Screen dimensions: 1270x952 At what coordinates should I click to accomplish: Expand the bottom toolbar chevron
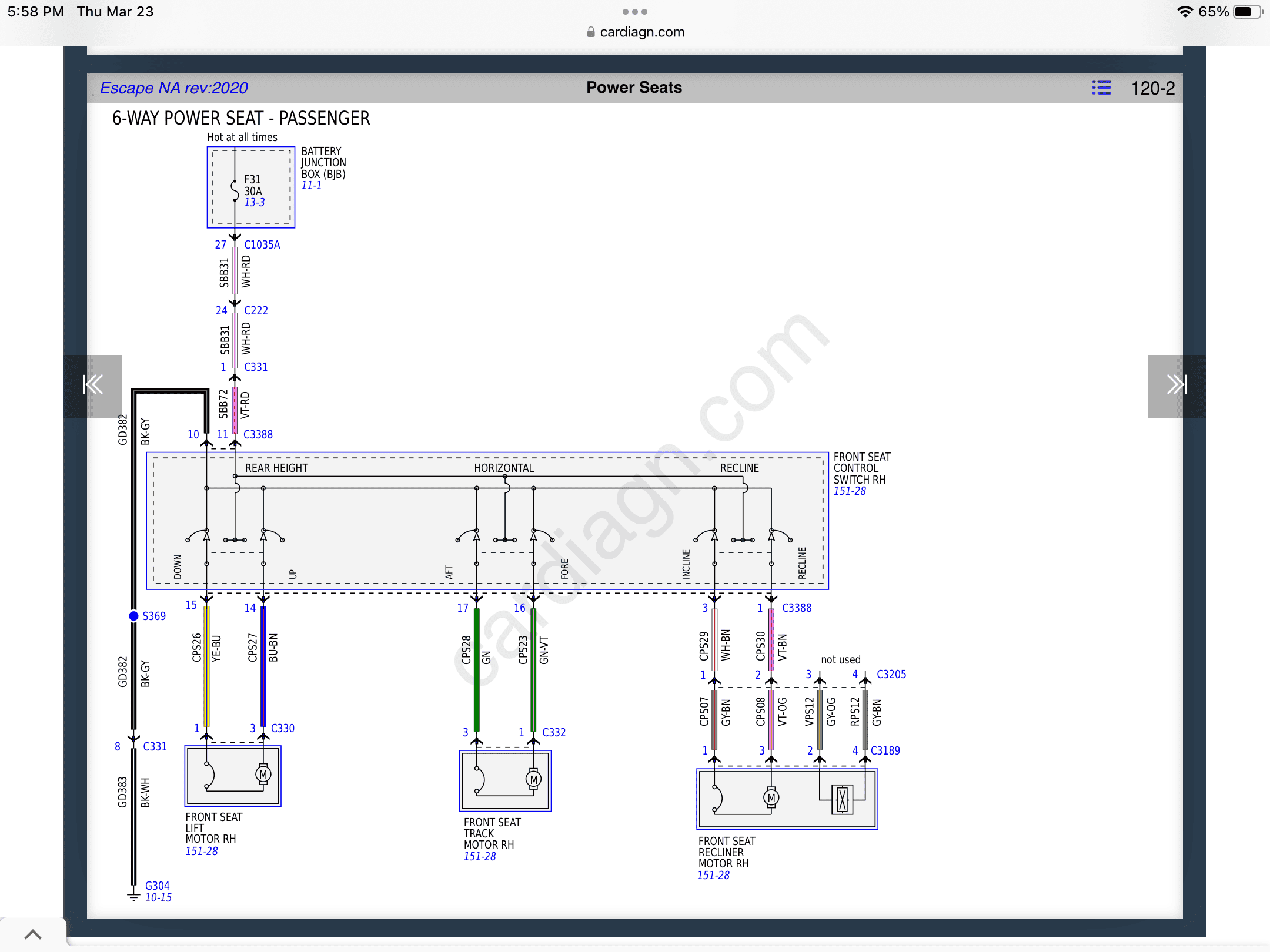coord(33,934)
